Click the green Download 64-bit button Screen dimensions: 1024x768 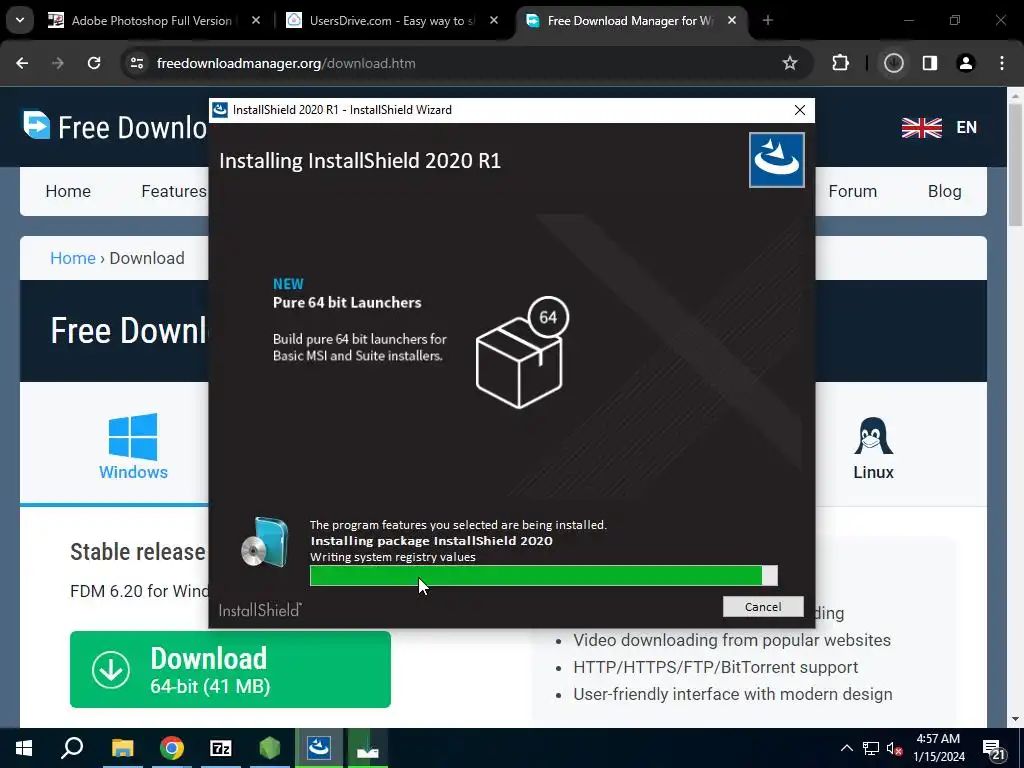[x=231, y=669]
